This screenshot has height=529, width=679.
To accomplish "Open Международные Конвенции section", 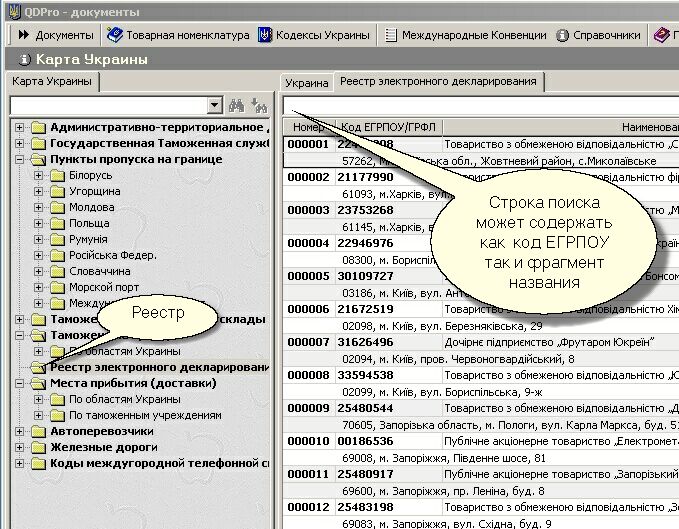I will [466, 35].
